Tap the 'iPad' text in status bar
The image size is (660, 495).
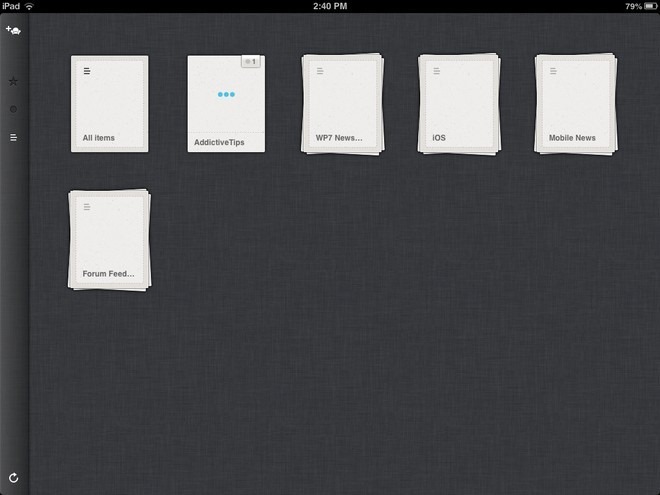pyautogui.click(x=11, y=6)
